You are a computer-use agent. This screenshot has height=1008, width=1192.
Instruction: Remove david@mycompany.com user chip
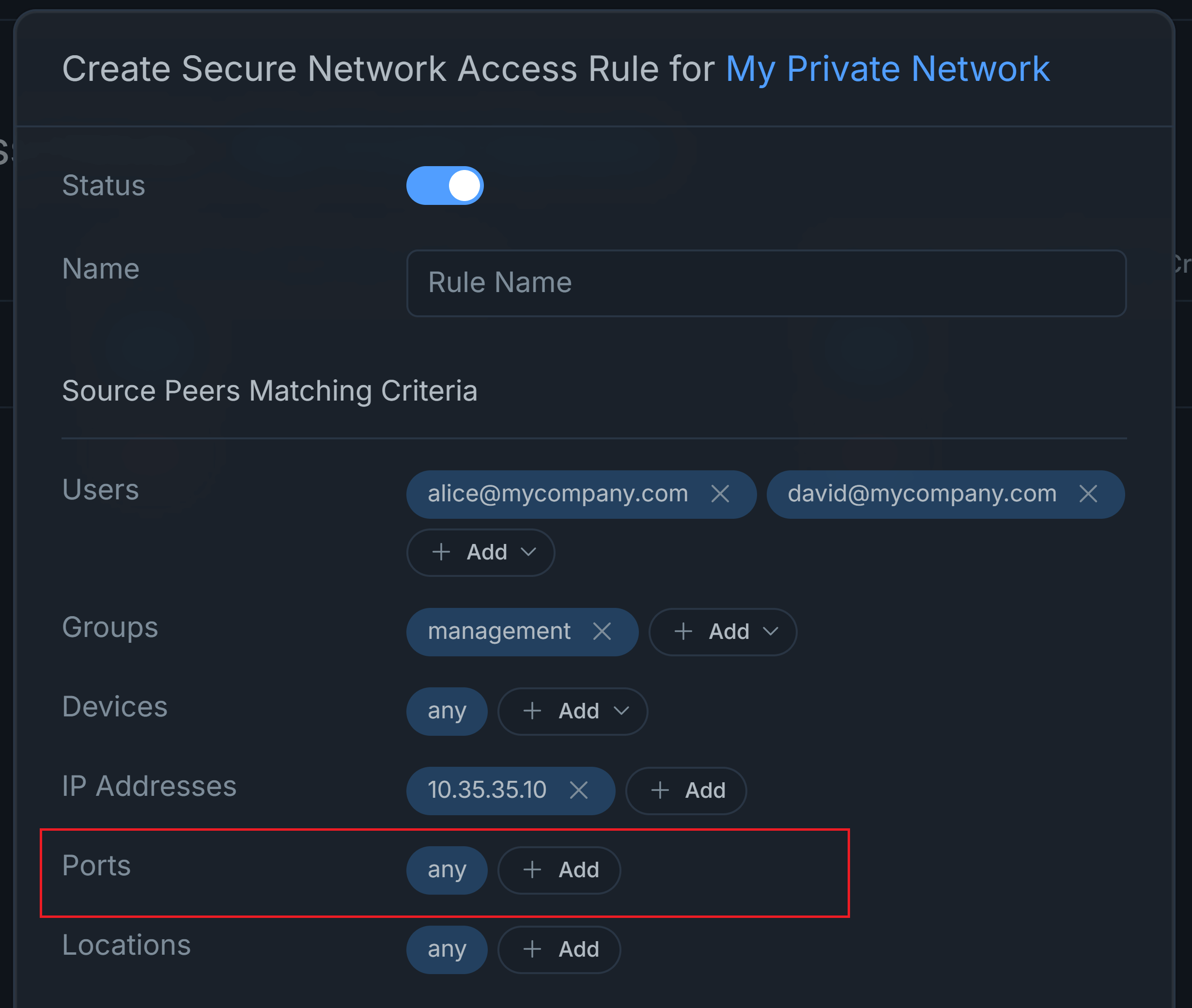[x=1088, y=494]
